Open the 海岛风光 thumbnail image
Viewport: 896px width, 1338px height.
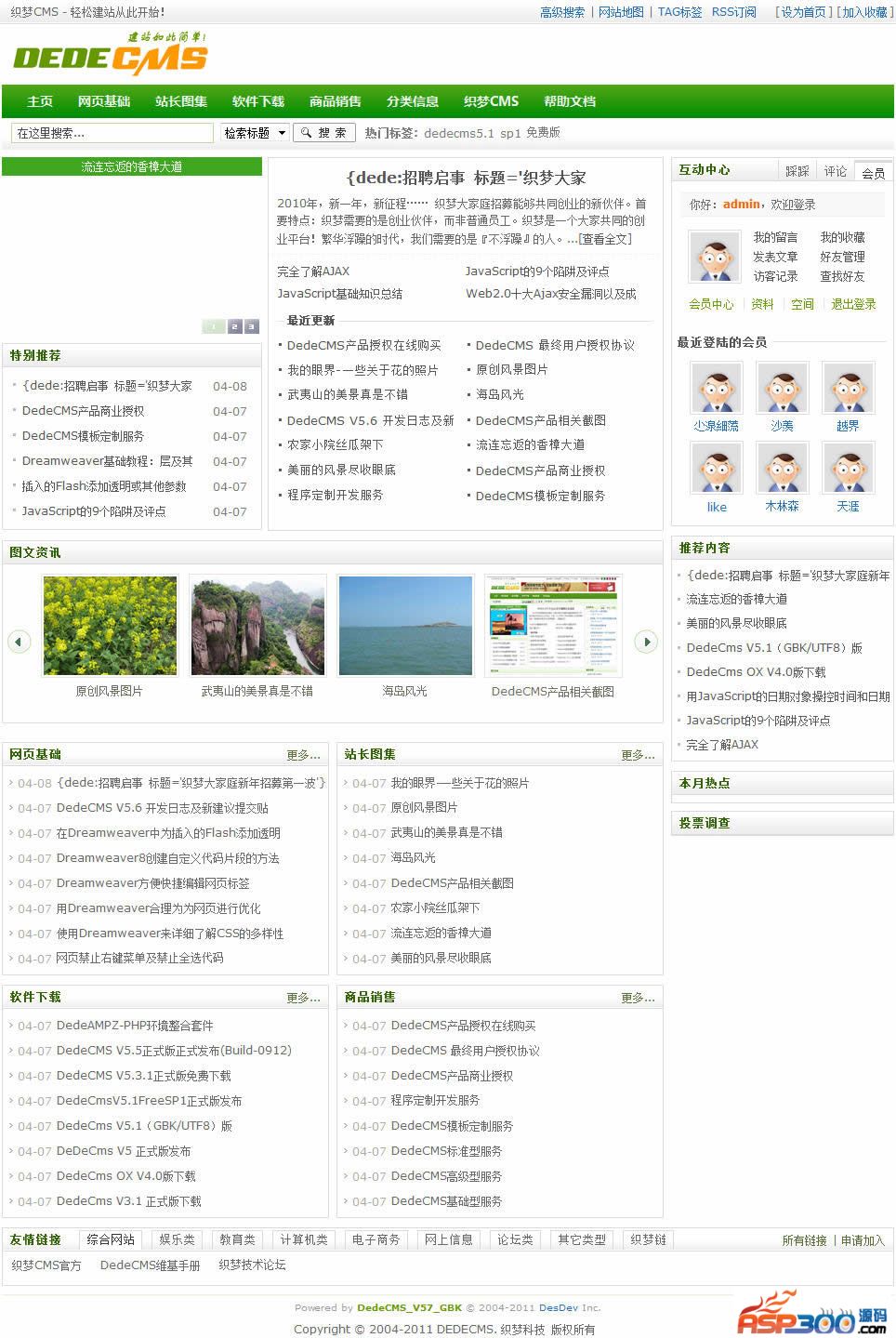[404, 625]
